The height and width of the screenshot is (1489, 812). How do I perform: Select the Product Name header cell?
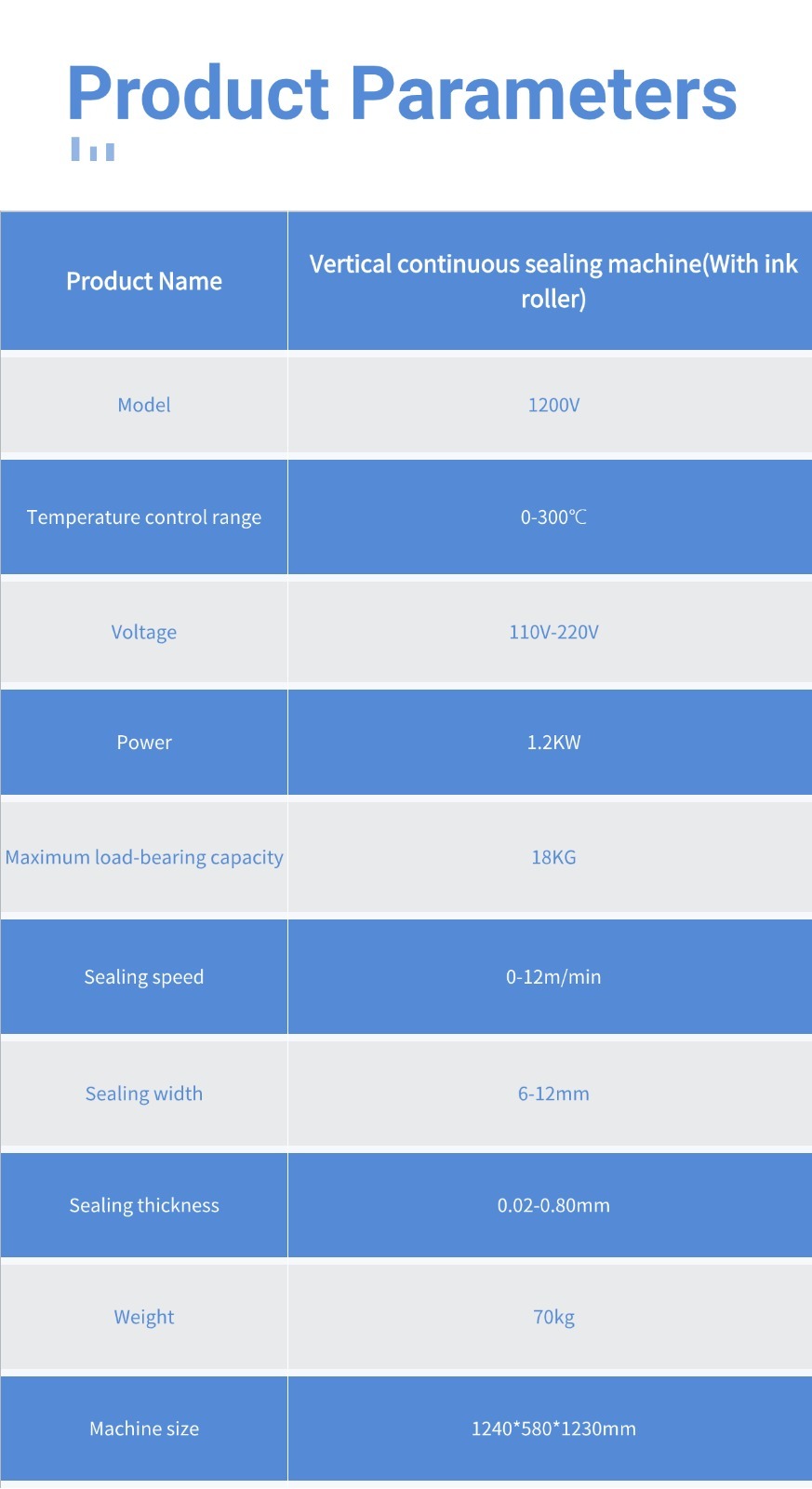pos(144,281)
